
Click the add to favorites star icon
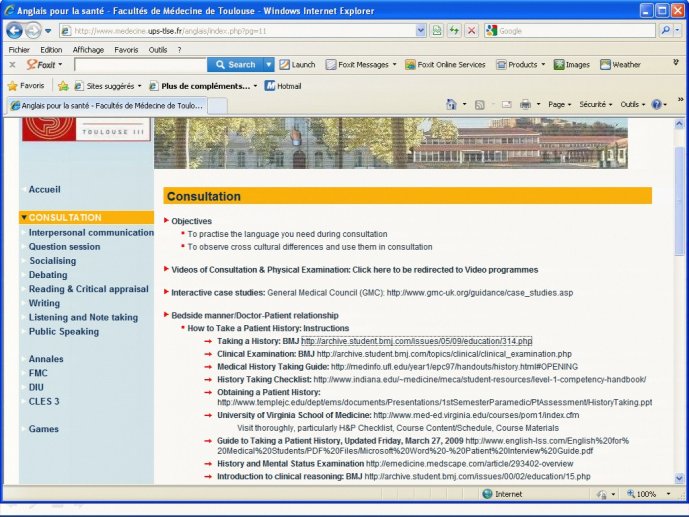click(x=63, y=86)
